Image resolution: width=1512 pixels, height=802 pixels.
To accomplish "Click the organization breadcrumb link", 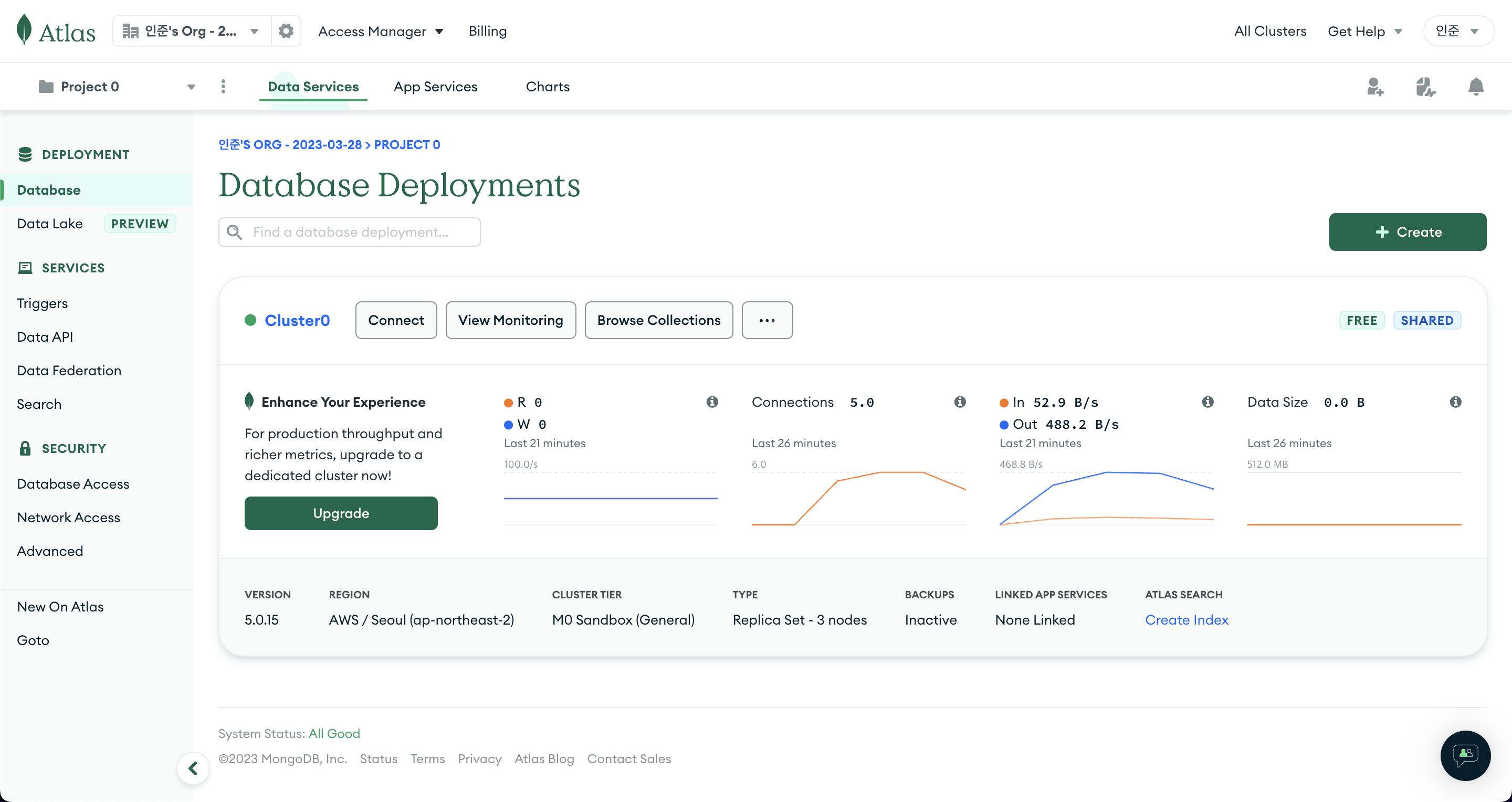I will [x=290, y=144].
